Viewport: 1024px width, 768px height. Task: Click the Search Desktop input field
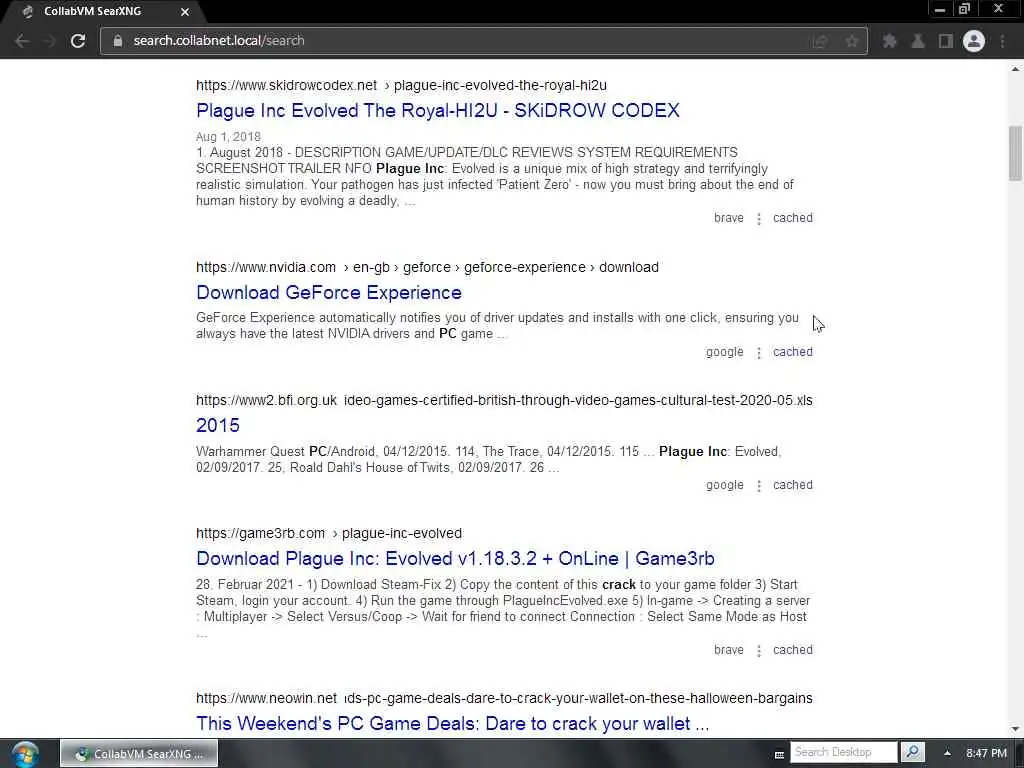point(844,753)
